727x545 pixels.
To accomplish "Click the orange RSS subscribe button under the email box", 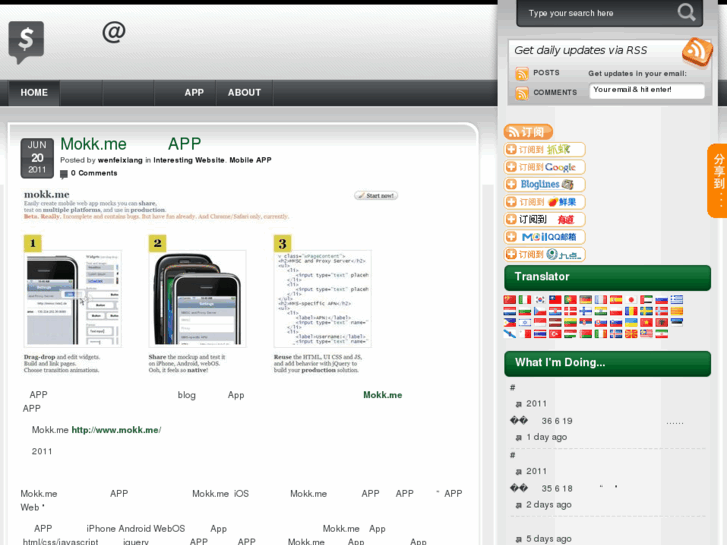I will coord(528,132).
